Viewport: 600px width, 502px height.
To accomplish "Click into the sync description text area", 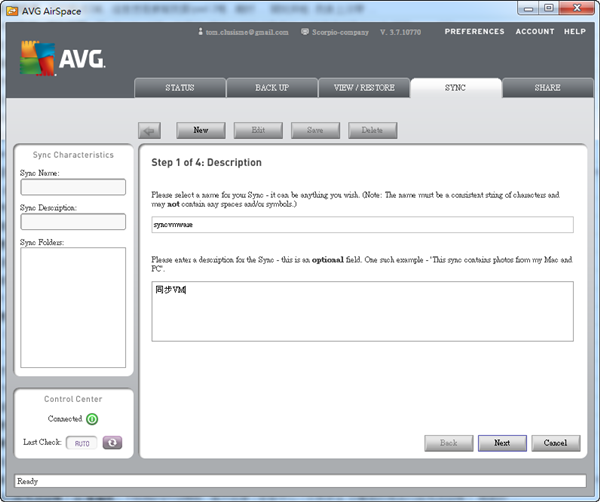I will click(x=362, y=311).
